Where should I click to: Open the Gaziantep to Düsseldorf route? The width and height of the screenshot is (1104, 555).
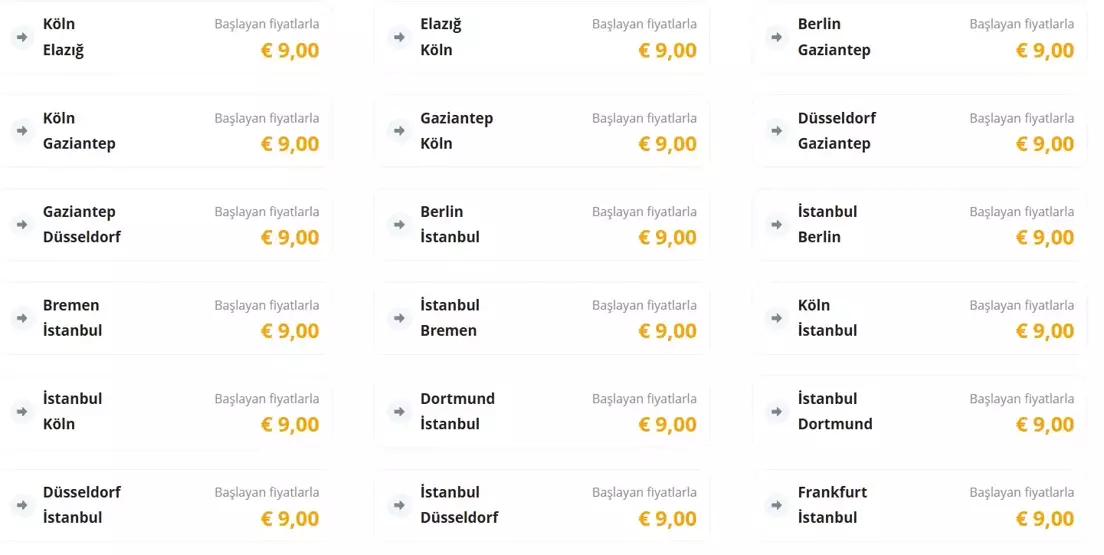(164, 224)
